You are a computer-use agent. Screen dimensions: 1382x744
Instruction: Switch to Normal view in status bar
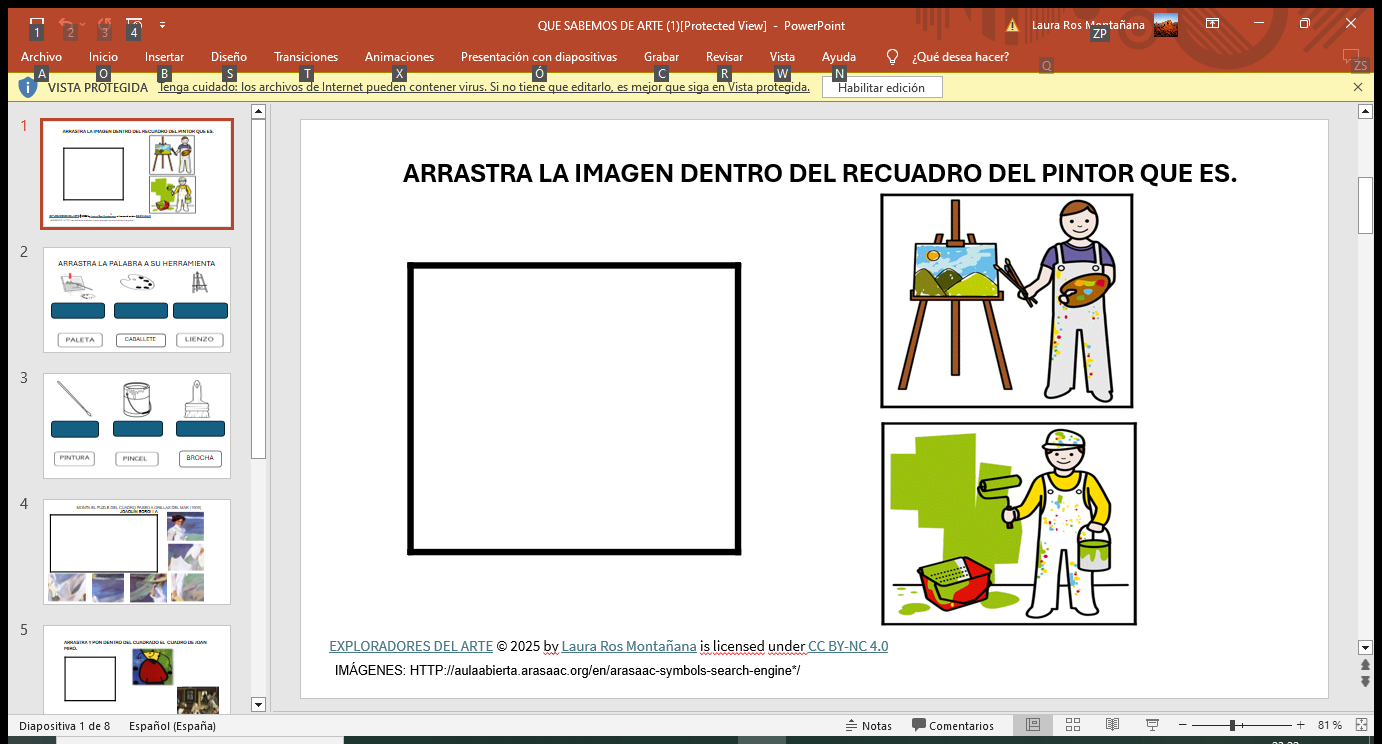coord(1033,725)
